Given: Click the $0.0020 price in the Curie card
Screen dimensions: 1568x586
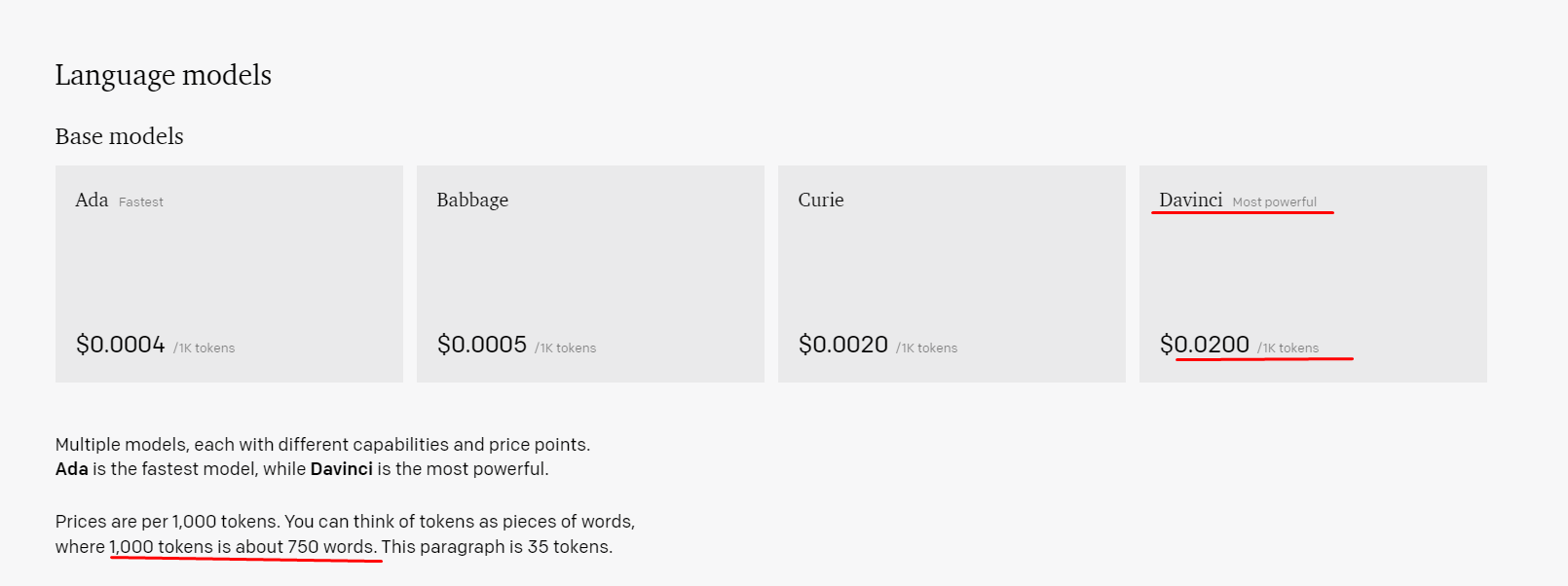Looking at the screenshot, I should [843, 345].
